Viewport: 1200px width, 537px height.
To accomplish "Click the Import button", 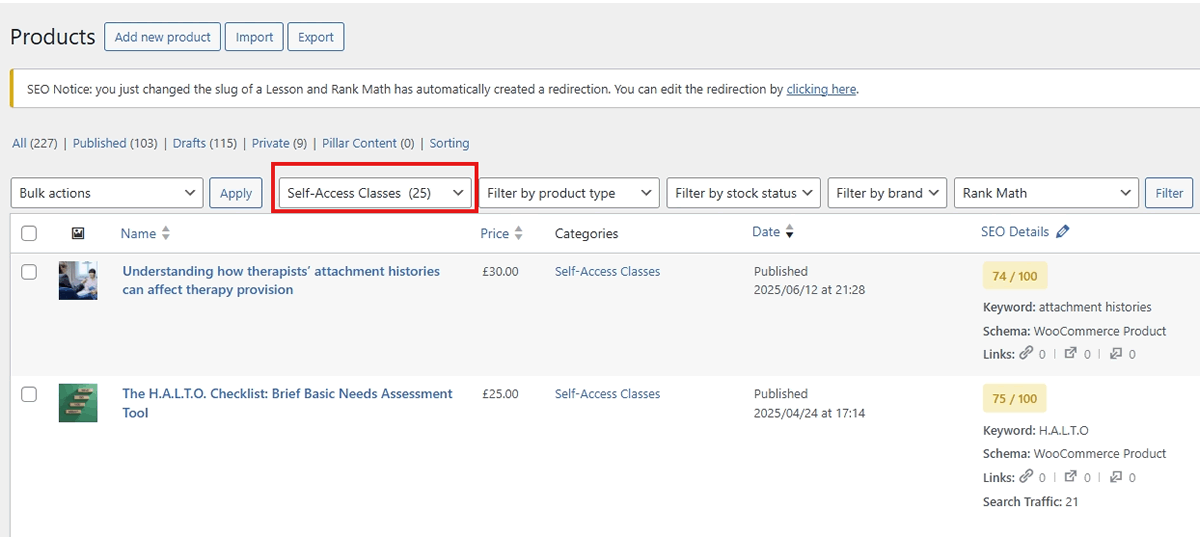I will (254, 37).
